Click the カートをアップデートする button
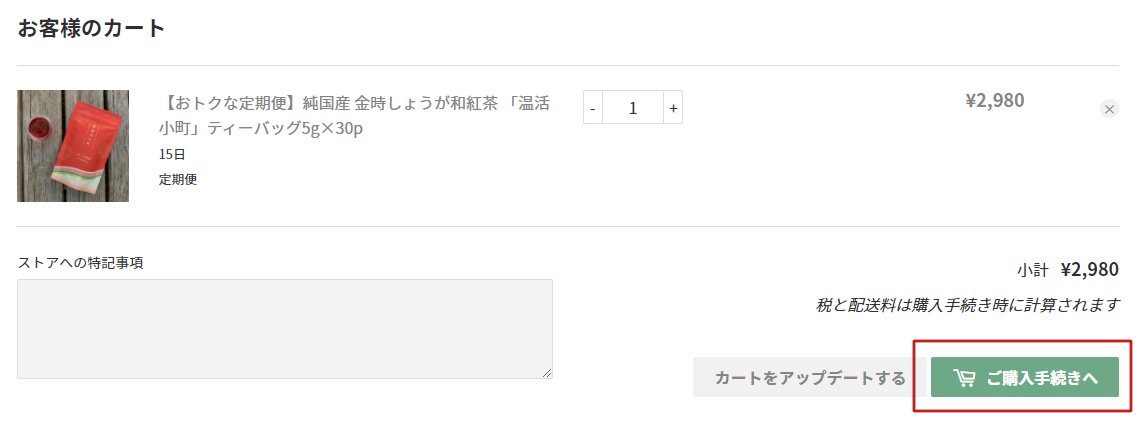This screenshot has height=426, width=1141. (x=809, y=377)
